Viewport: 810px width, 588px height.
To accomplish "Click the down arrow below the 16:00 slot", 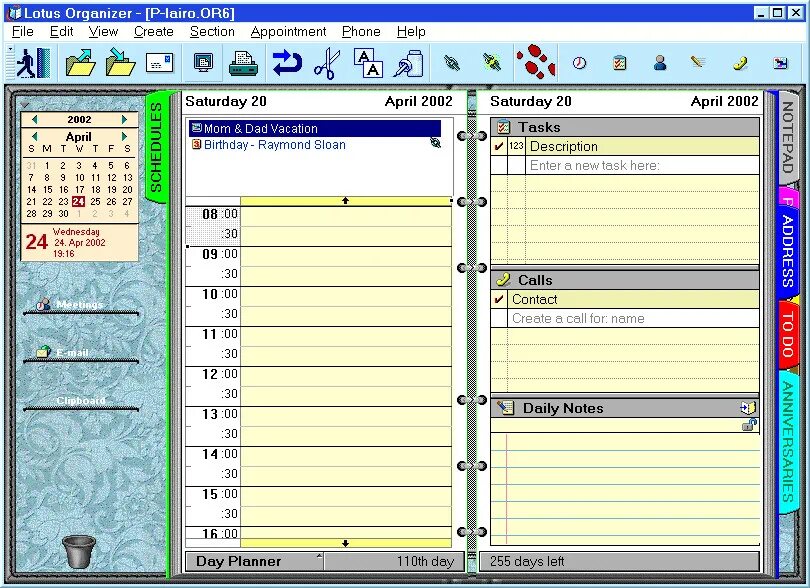I will point(346,543).
